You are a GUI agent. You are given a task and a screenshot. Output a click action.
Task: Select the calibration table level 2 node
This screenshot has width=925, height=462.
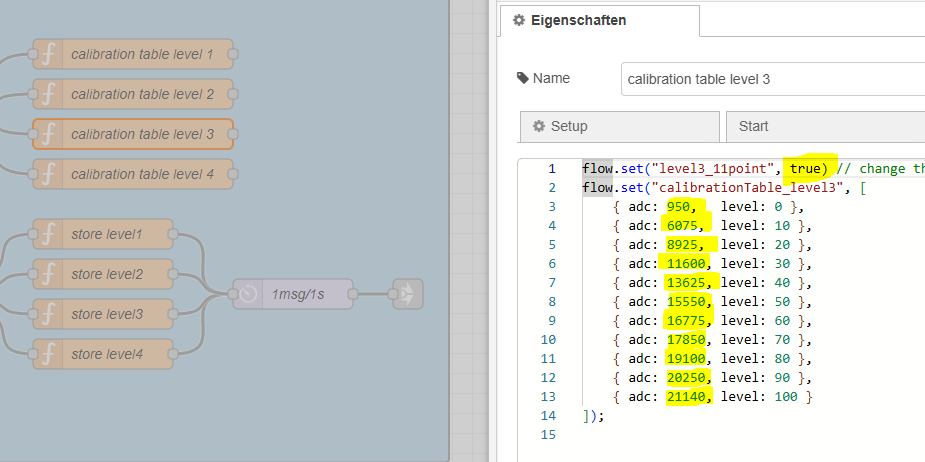[133, 94]
